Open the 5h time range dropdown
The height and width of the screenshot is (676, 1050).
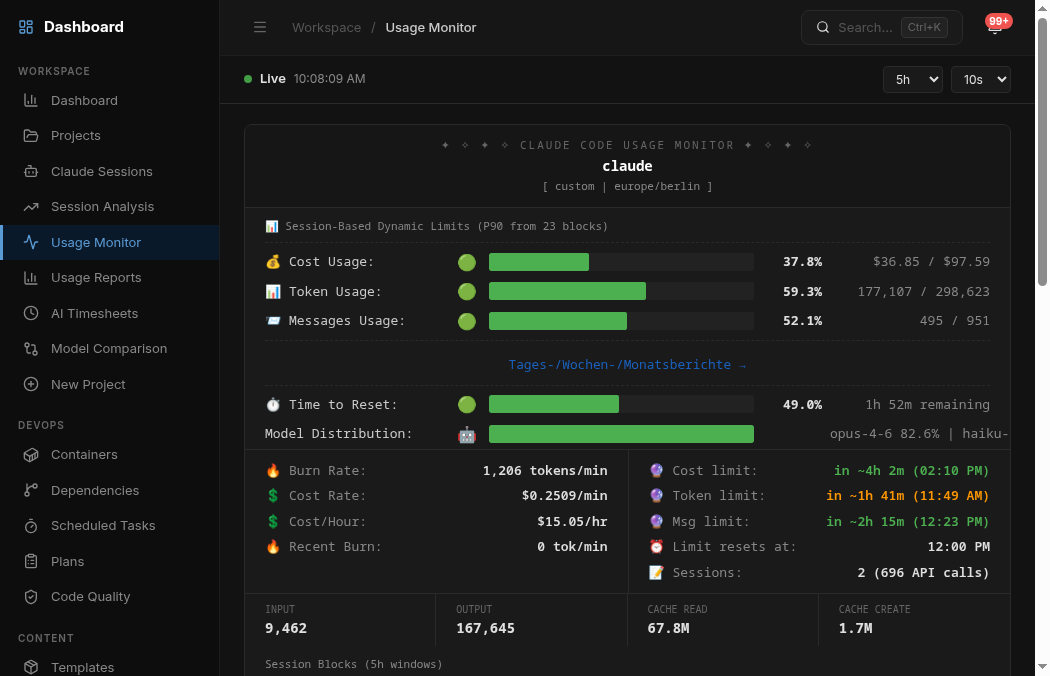point(912,78)
